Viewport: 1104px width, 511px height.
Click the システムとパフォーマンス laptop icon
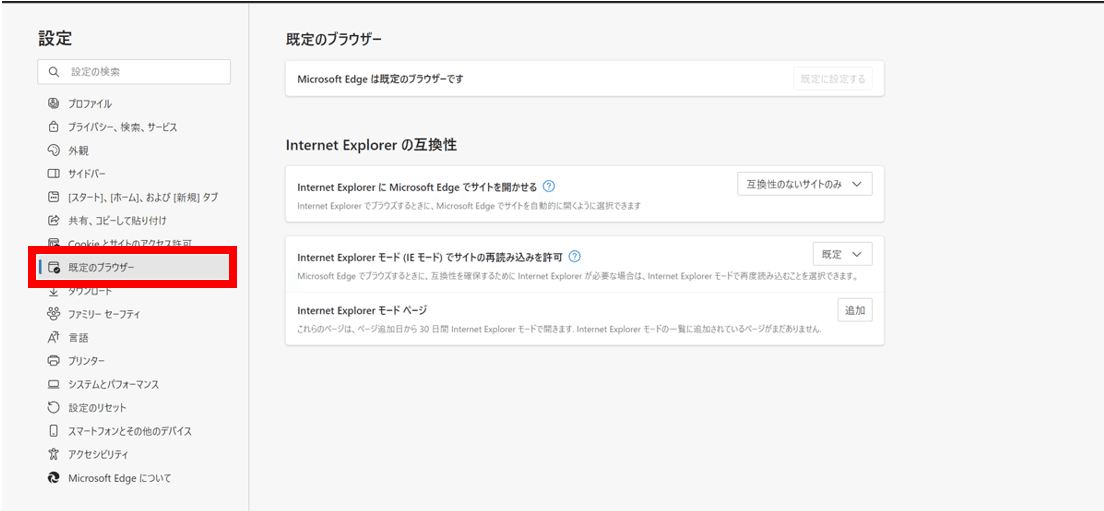(x=53, y=385)
